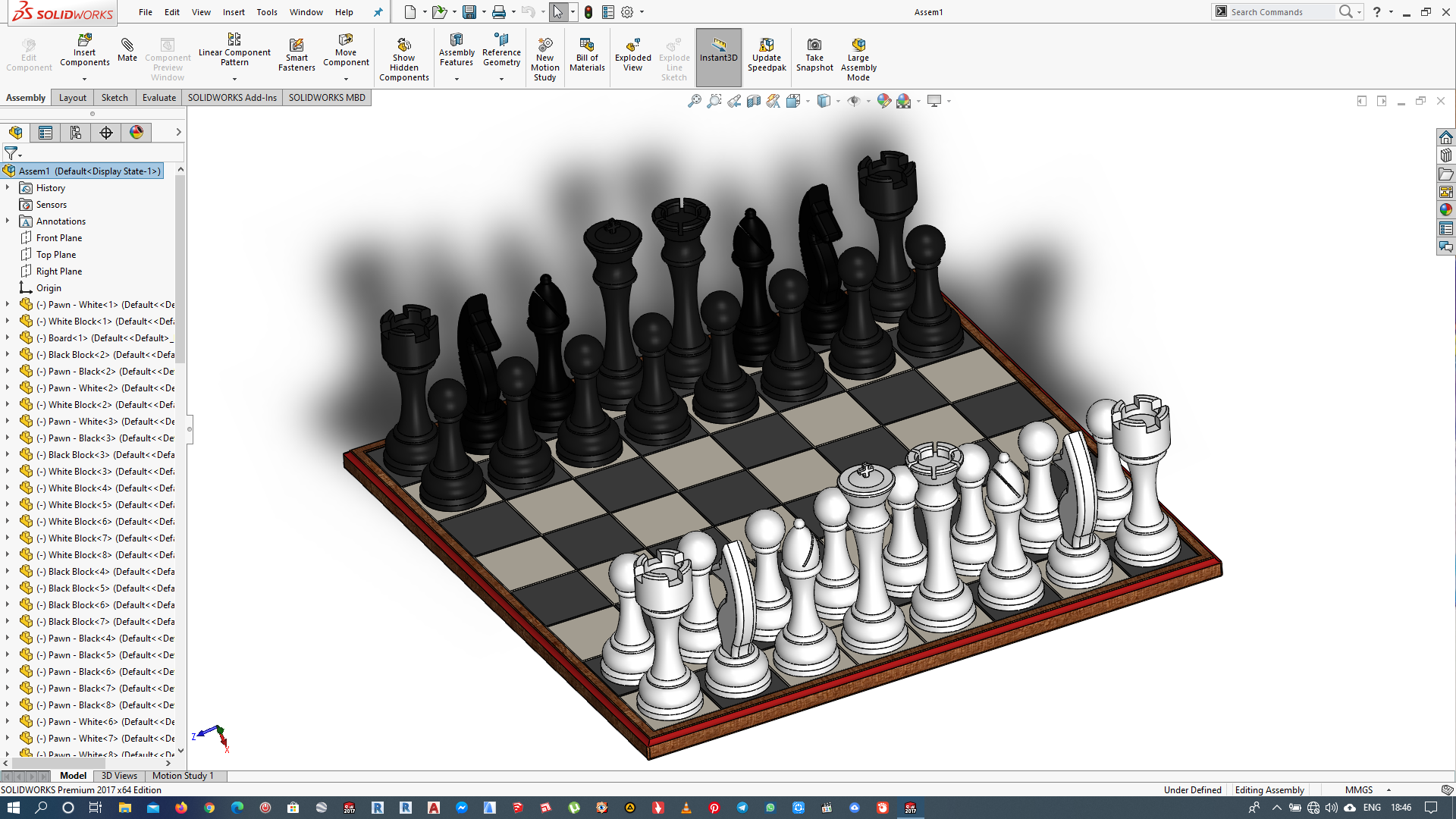Click Take Snapshot camera icon

(x=814, y=55)
